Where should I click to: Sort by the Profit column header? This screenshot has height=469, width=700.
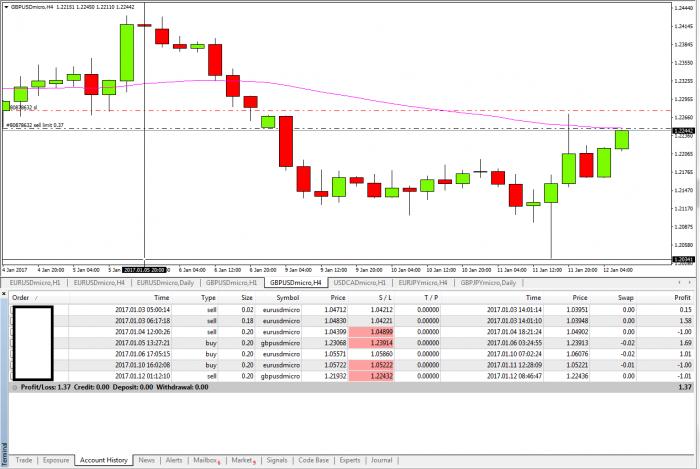[x=665, y=298]
